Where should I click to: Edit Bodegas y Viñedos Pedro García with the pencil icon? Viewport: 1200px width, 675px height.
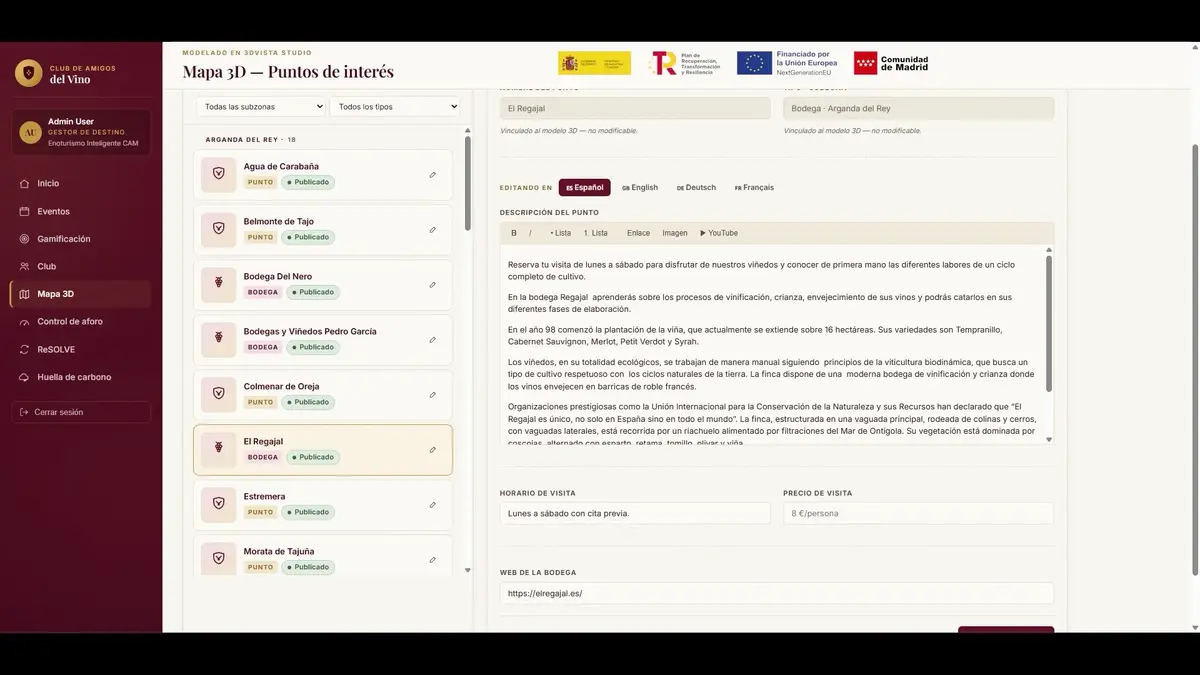tap(433, 340)
